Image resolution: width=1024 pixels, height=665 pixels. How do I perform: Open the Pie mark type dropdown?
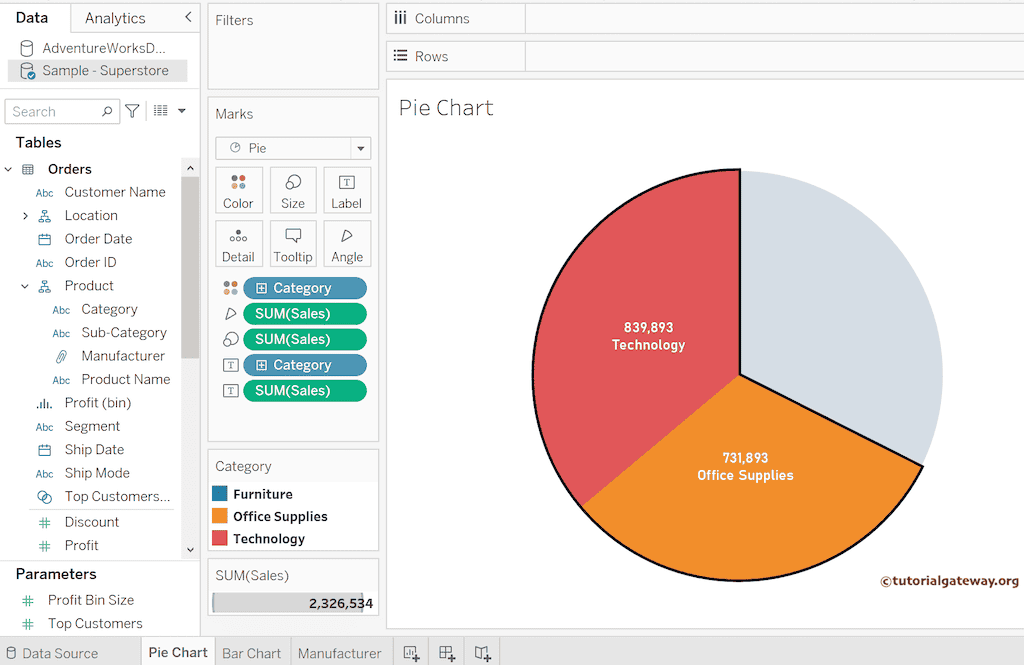(360, 148)
